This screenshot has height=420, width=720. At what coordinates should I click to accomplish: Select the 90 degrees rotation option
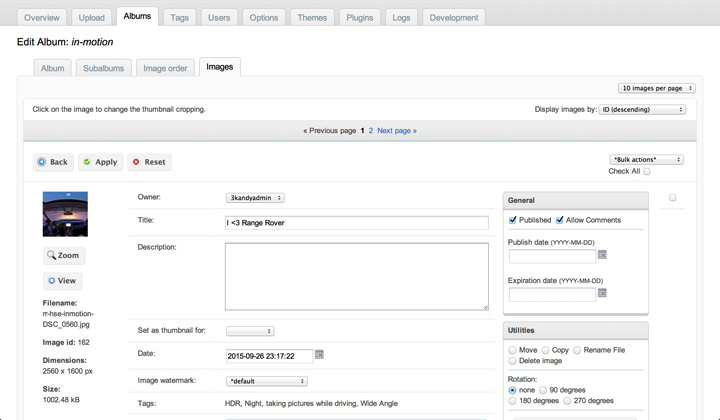pos(544,390)
